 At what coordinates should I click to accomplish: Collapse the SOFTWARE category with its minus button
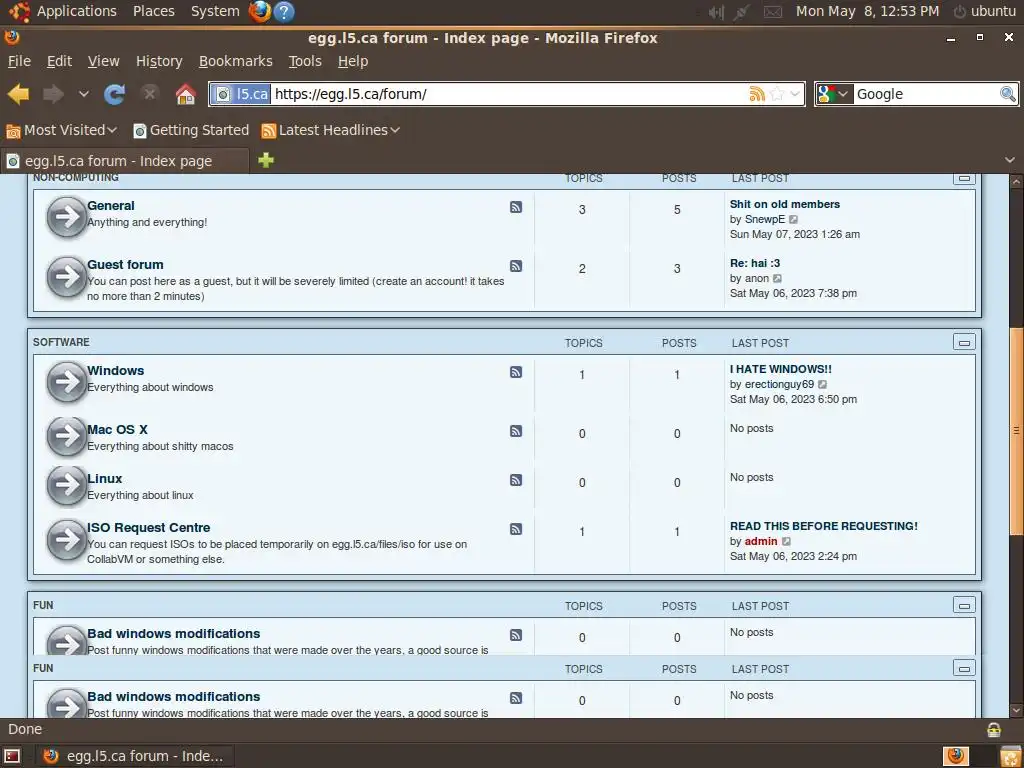point(964,342)
